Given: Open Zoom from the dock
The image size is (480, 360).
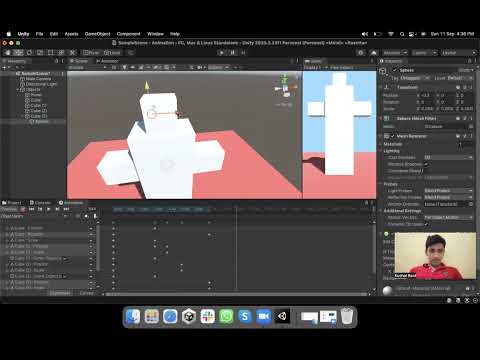Looking at the screenshot, I should click(x=264, y=316).
